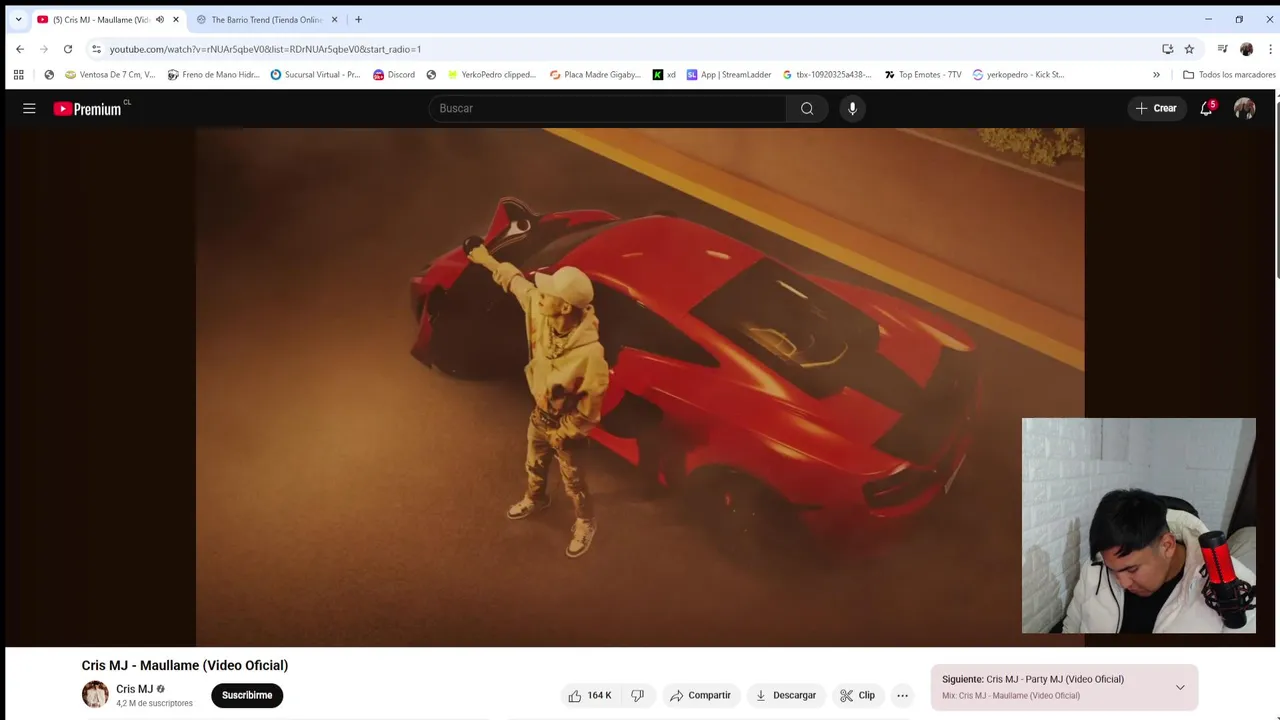Click the Siguiente: Cris MJ - Party MJ text
The image size is (1280, 720).
pyautogui.click(x=1033, y=680)
